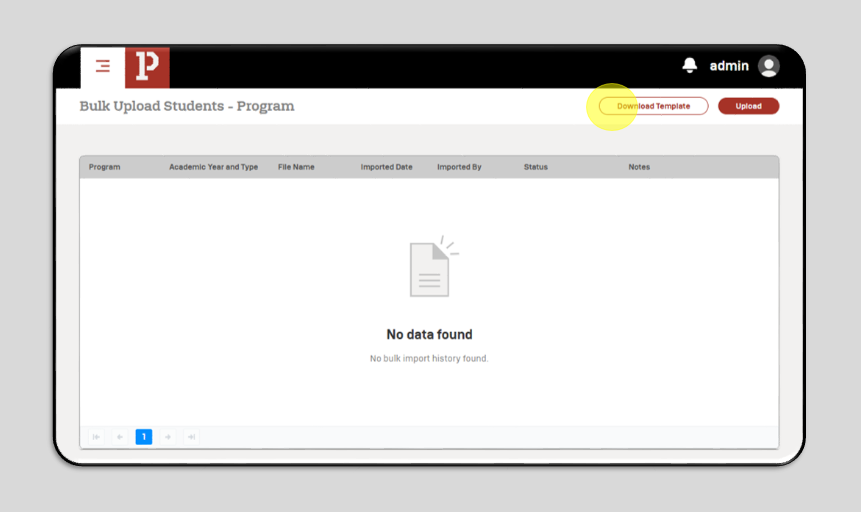This screenshot has width=861, height=512.
Task: Select page 1 in pagination
Action: point(144,437)
